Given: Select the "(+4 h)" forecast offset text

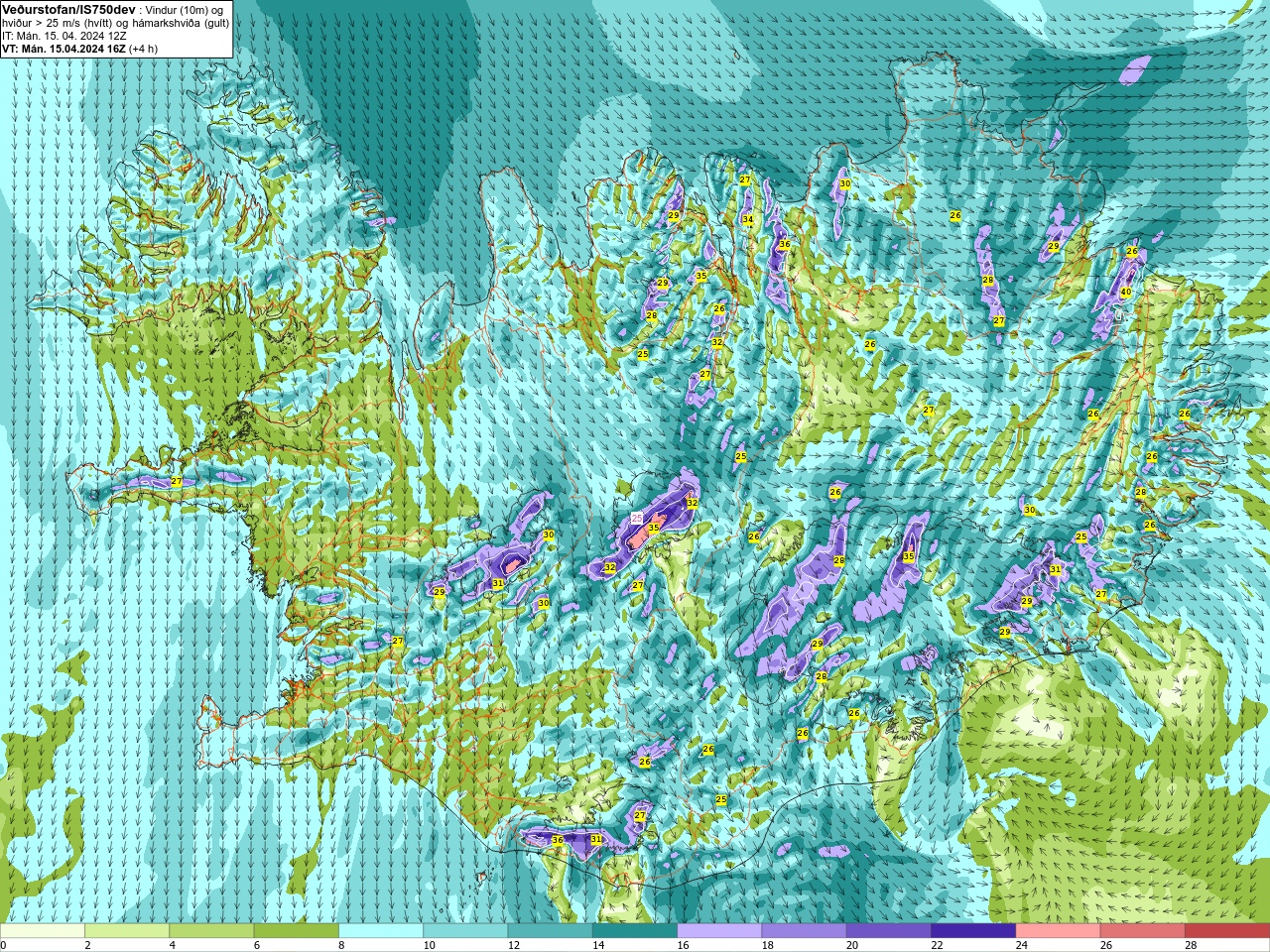Looking at the screenshot, I should [x=144, y=49].
